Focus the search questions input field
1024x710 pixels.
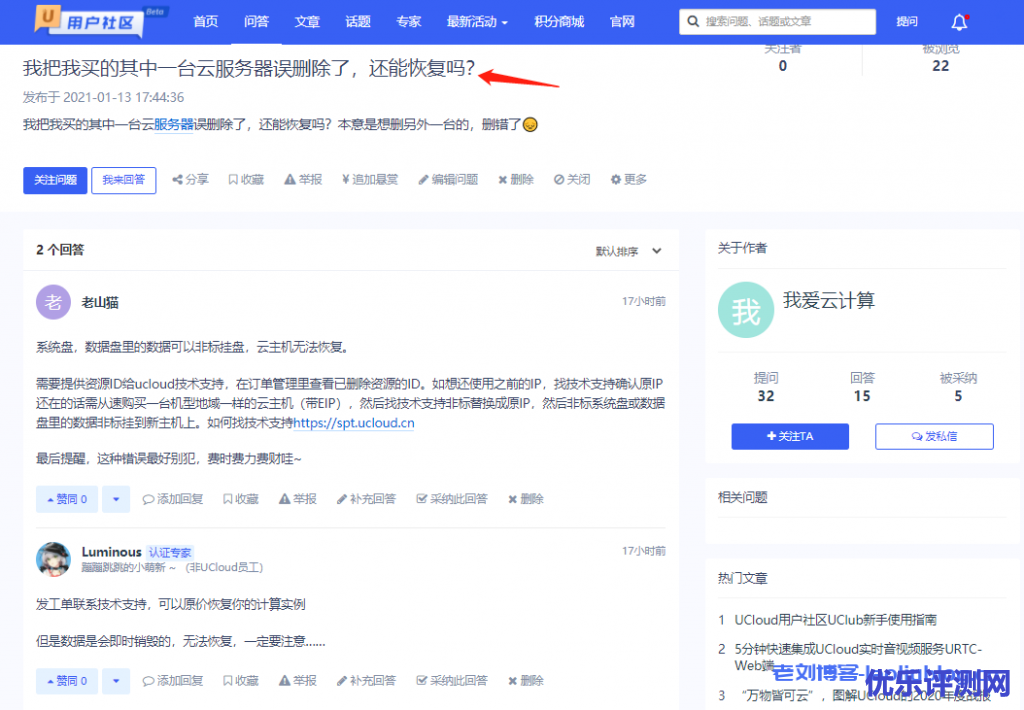point(785,22)
